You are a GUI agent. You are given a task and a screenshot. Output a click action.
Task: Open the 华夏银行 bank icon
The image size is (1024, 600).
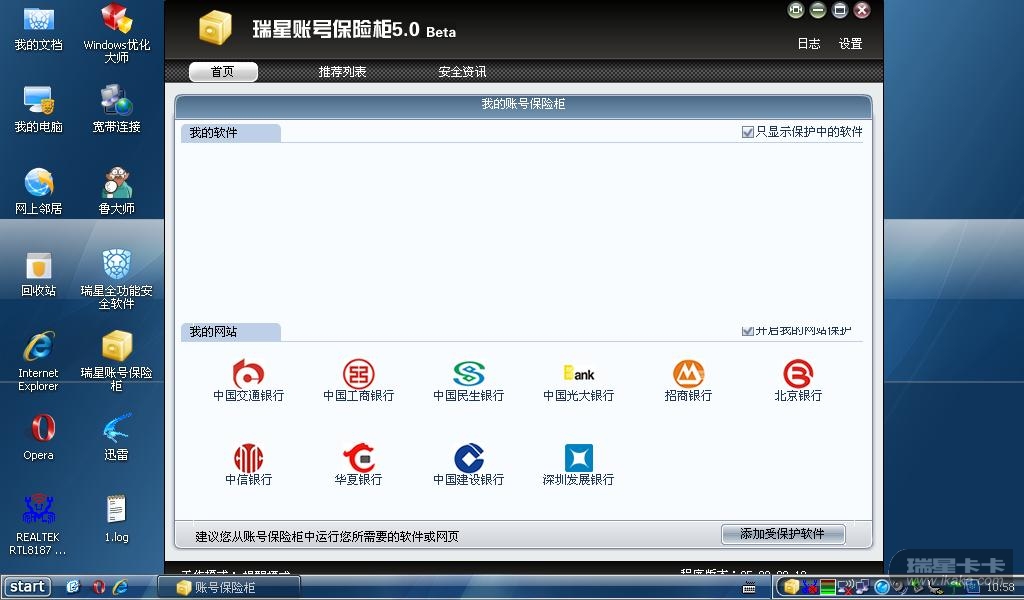pos(359,458)
